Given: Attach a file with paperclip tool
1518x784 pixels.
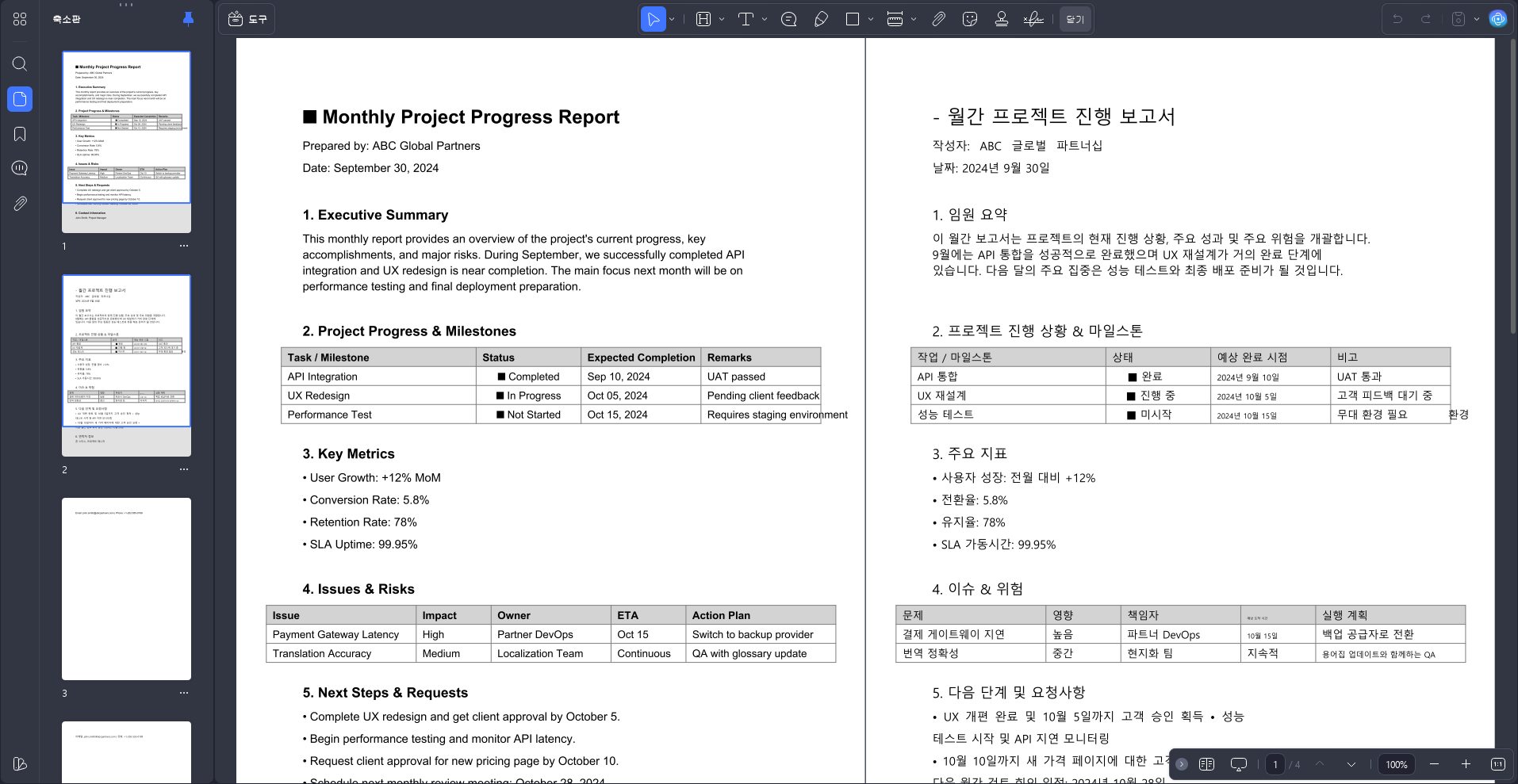Looking at the screenshot, I should (x=939, y=19).
